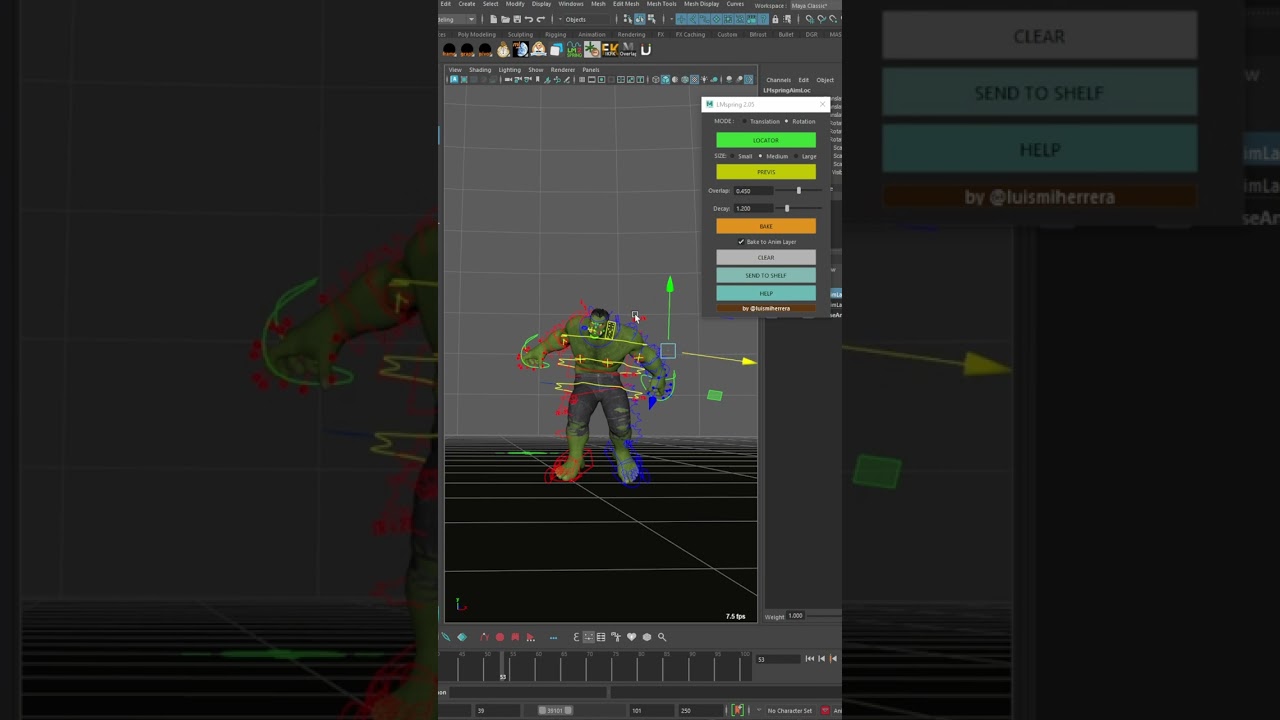
Task: Click the time range slider bar
Action: (x=556, y=710)
